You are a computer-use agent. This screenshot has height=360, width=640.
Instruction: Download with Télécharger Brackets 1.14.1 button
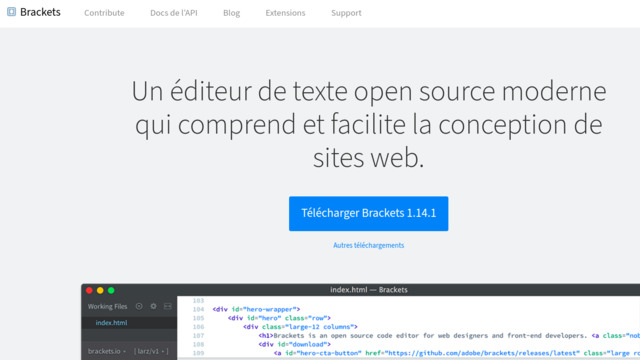369,213
